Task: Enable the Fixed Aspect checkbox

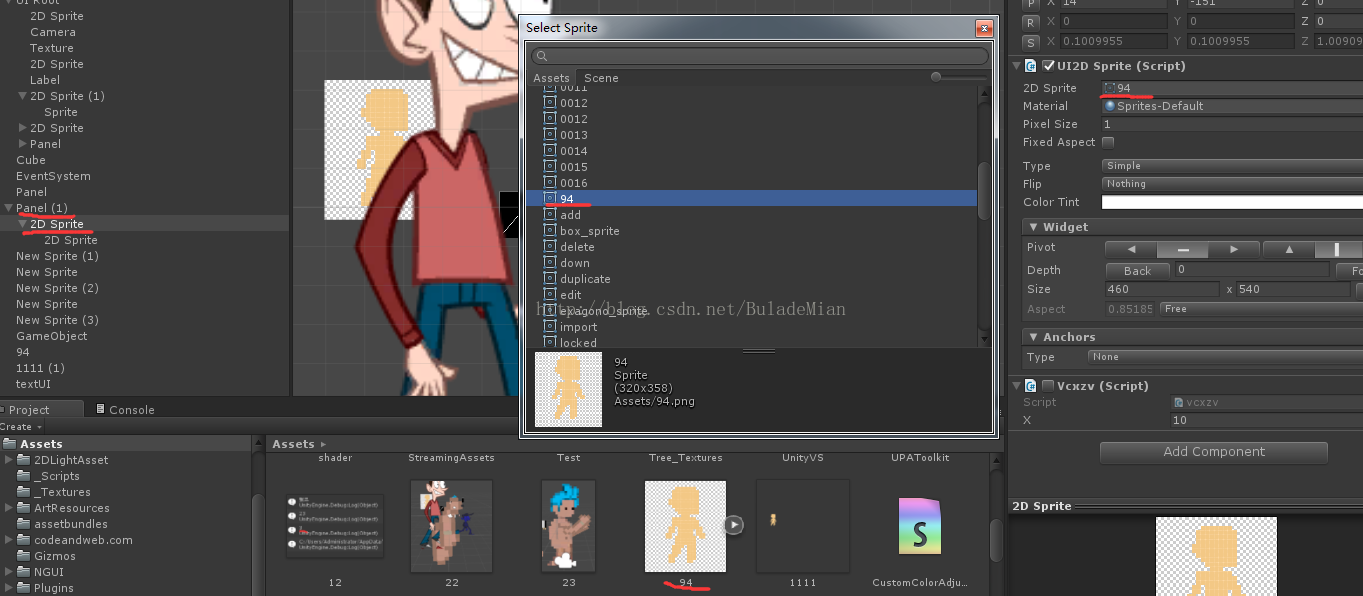Action: click(1108, 142)
